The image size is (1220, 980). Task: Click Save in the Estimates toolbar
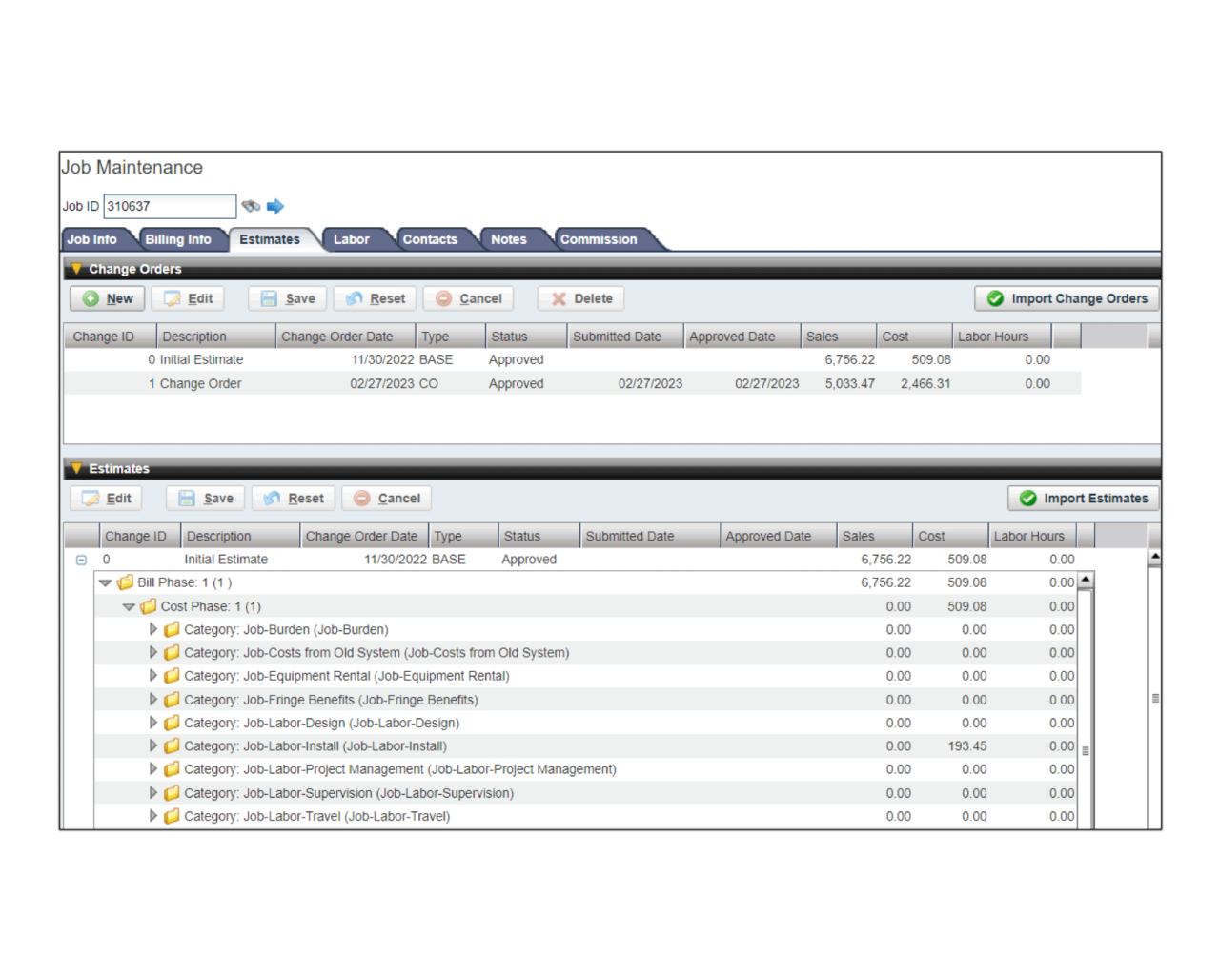(206, 499)
